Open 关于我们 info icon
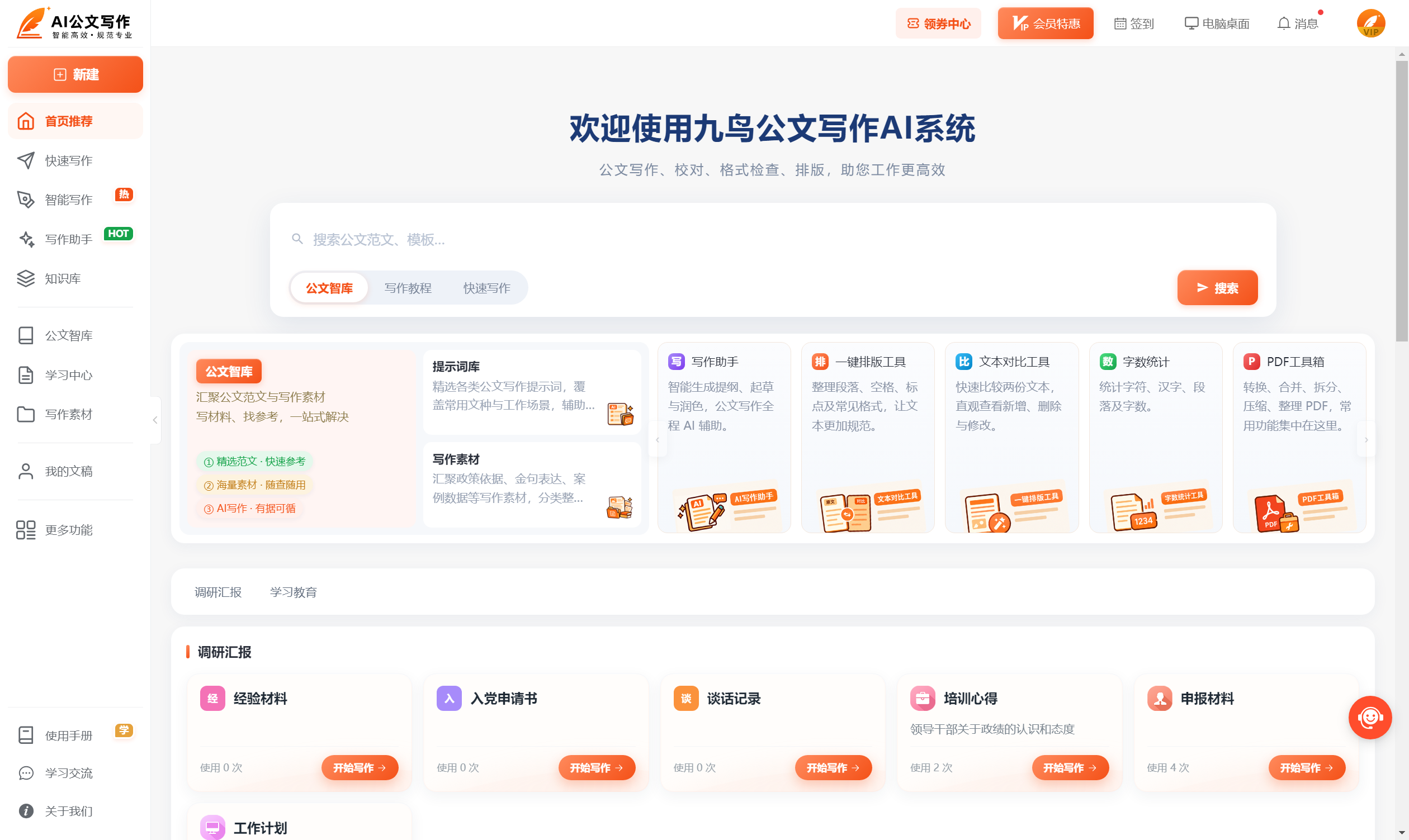 point(26,811)
